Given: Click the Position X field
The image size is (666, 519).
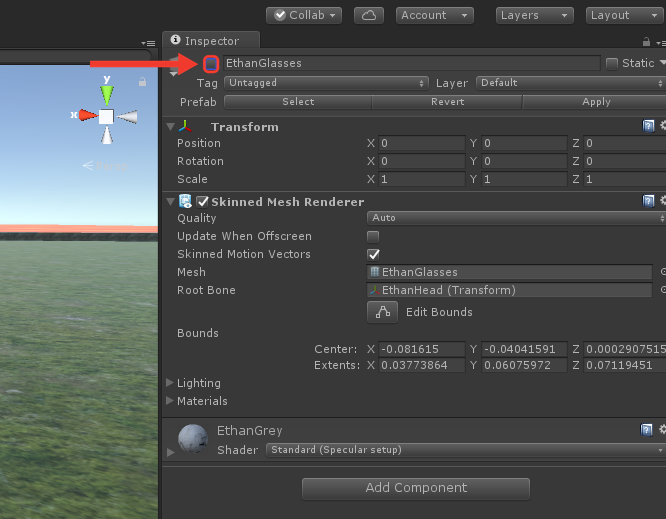Looking at the screenshot, I should click(x=421, y=143).
